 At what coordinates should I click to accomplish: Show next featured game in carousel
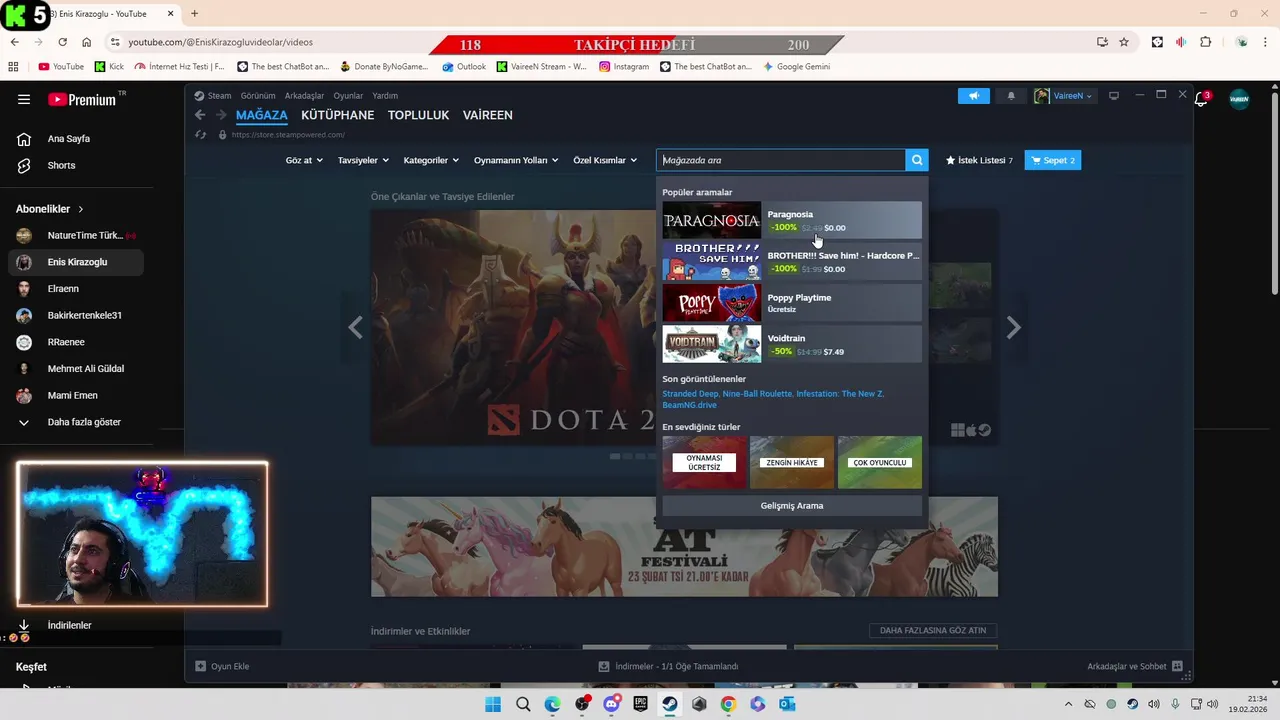tap(1013, 327)
